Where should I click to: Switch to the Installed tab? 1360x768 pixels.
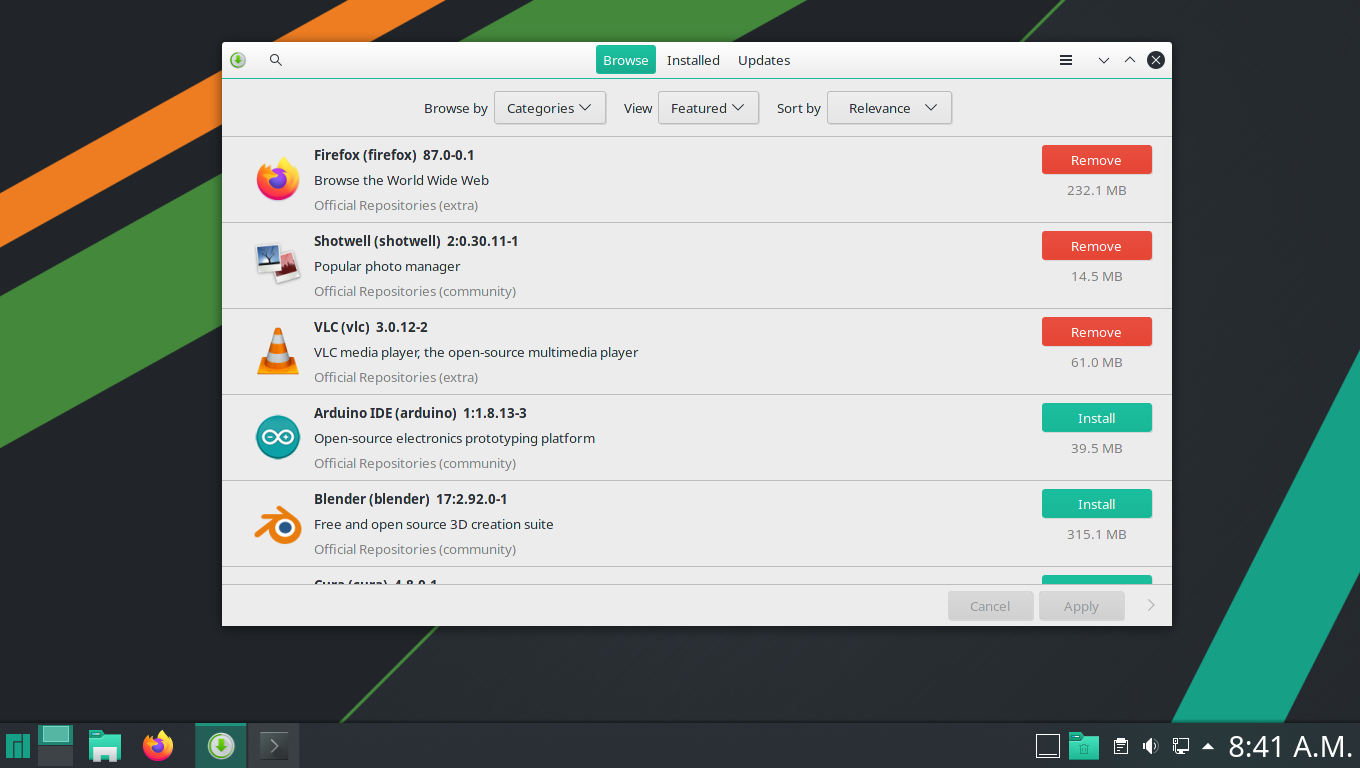point(693,60)
